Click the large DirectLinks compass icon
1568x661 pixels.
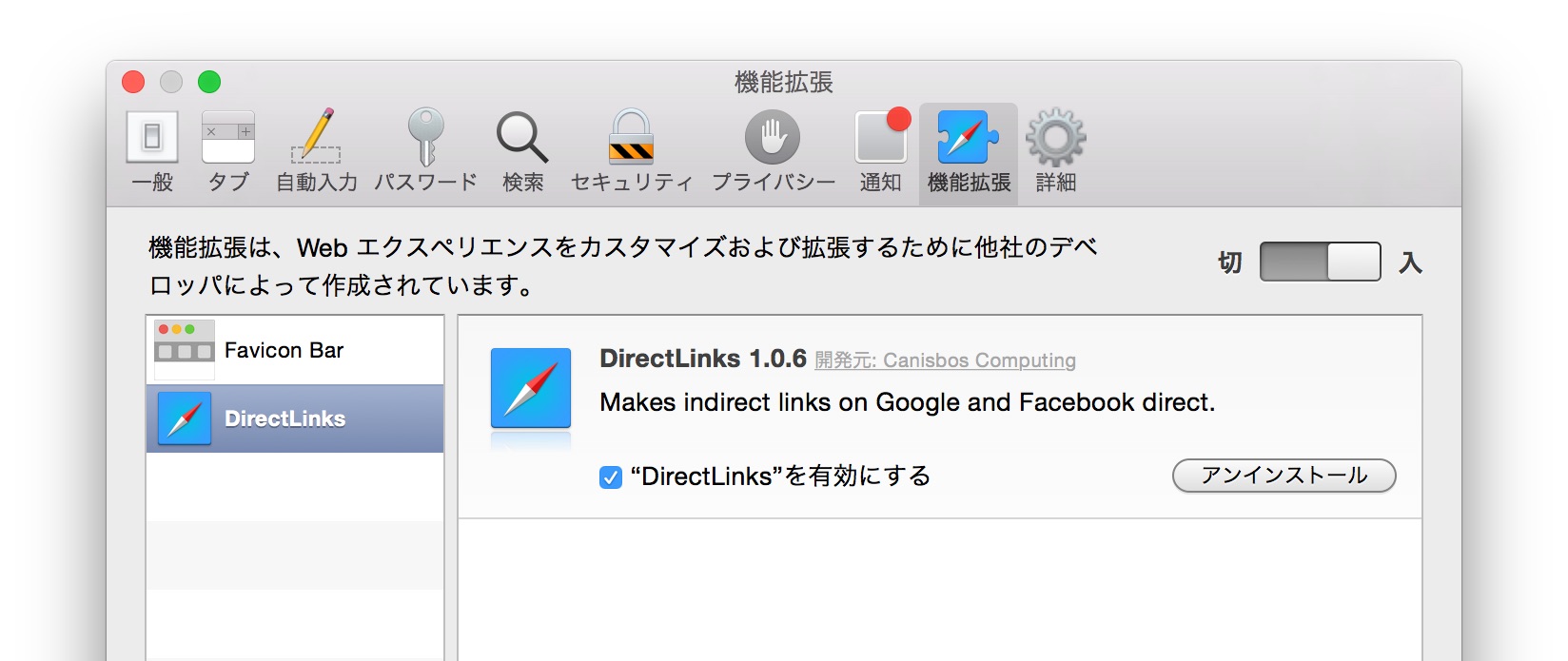[x=531, y=388]
